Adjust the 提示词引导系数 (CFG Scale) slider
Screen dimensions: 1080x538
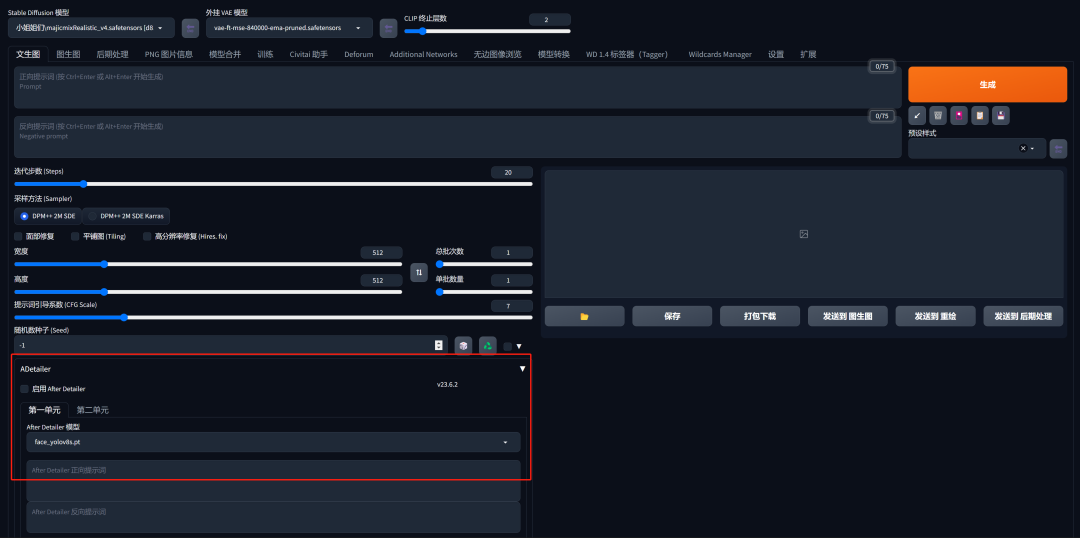(273, 318)
